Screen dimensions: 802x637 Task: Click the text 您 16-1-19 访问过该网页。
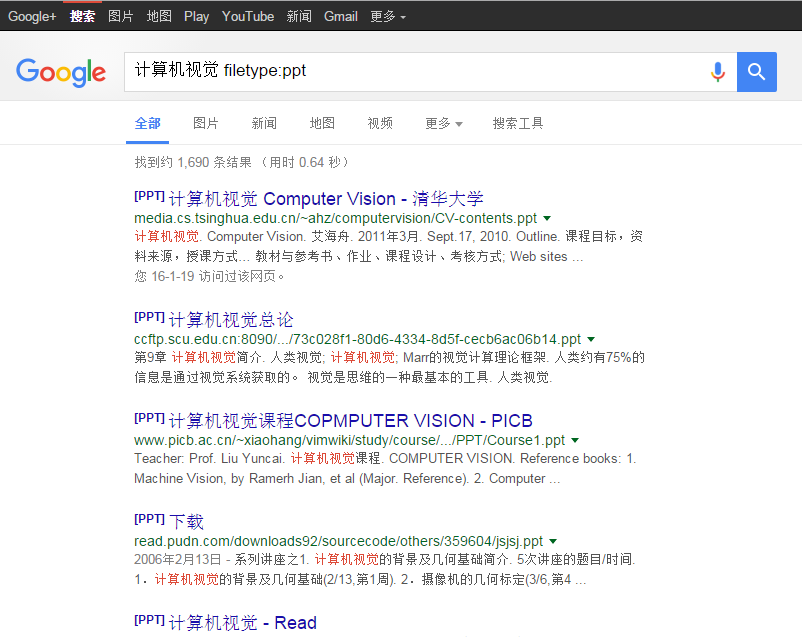(x=210, y=276)
